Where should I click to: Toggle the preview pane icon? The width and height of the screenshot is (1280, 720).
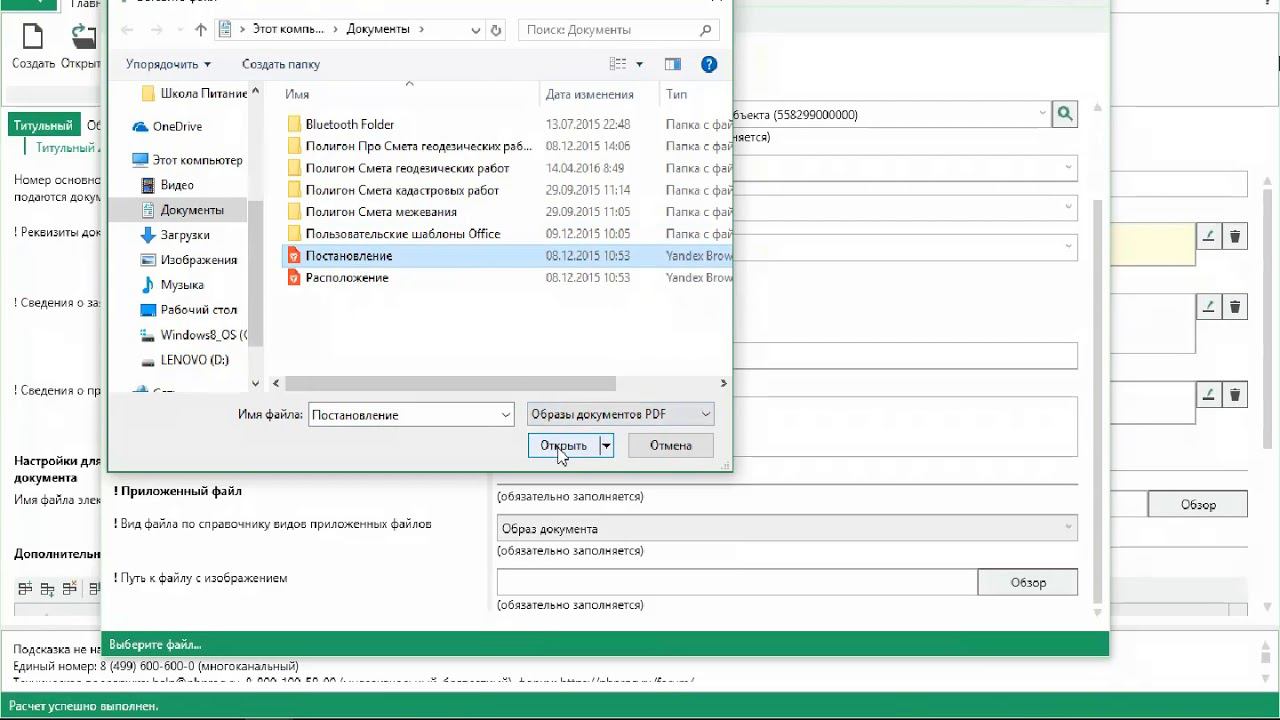pos(673,64)
